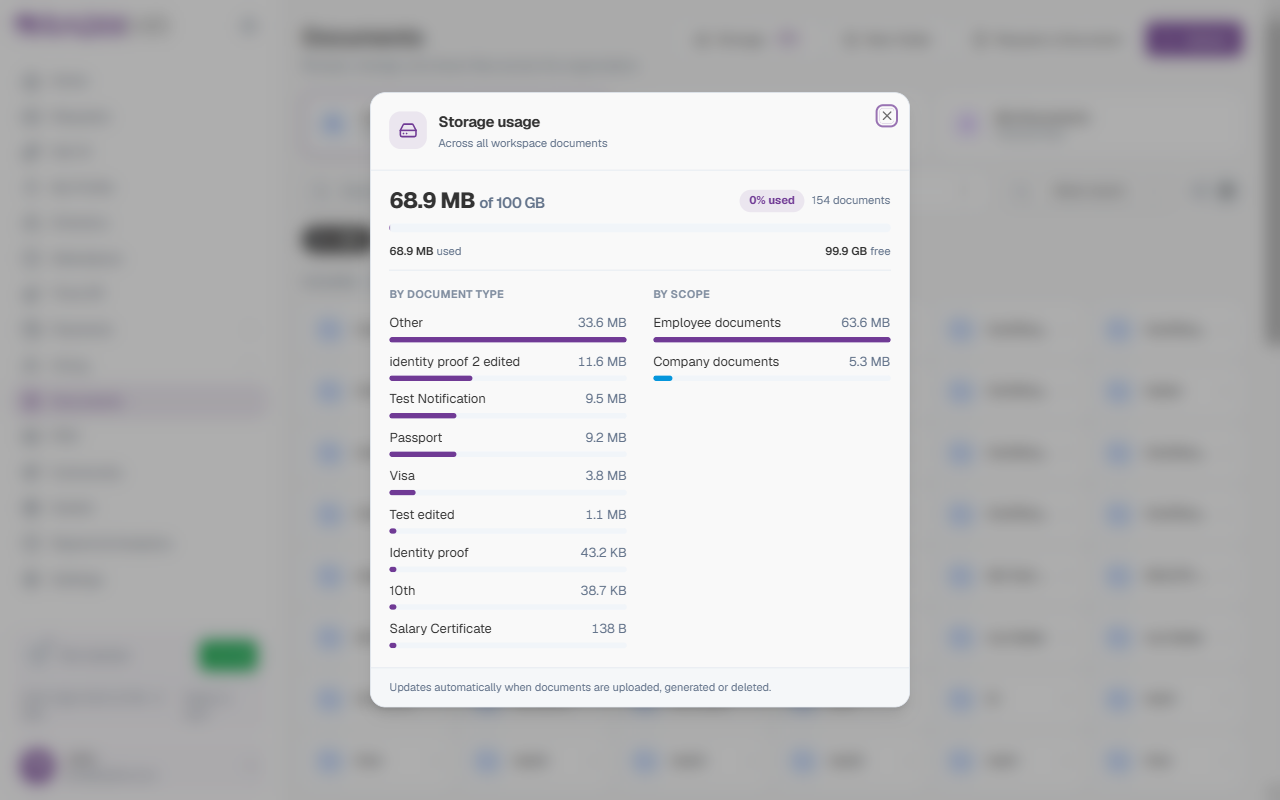Viewport: 1280px width, 800px height.
Task: Click the 'Company documents' scope label
Action: click(x=716, y=362)
